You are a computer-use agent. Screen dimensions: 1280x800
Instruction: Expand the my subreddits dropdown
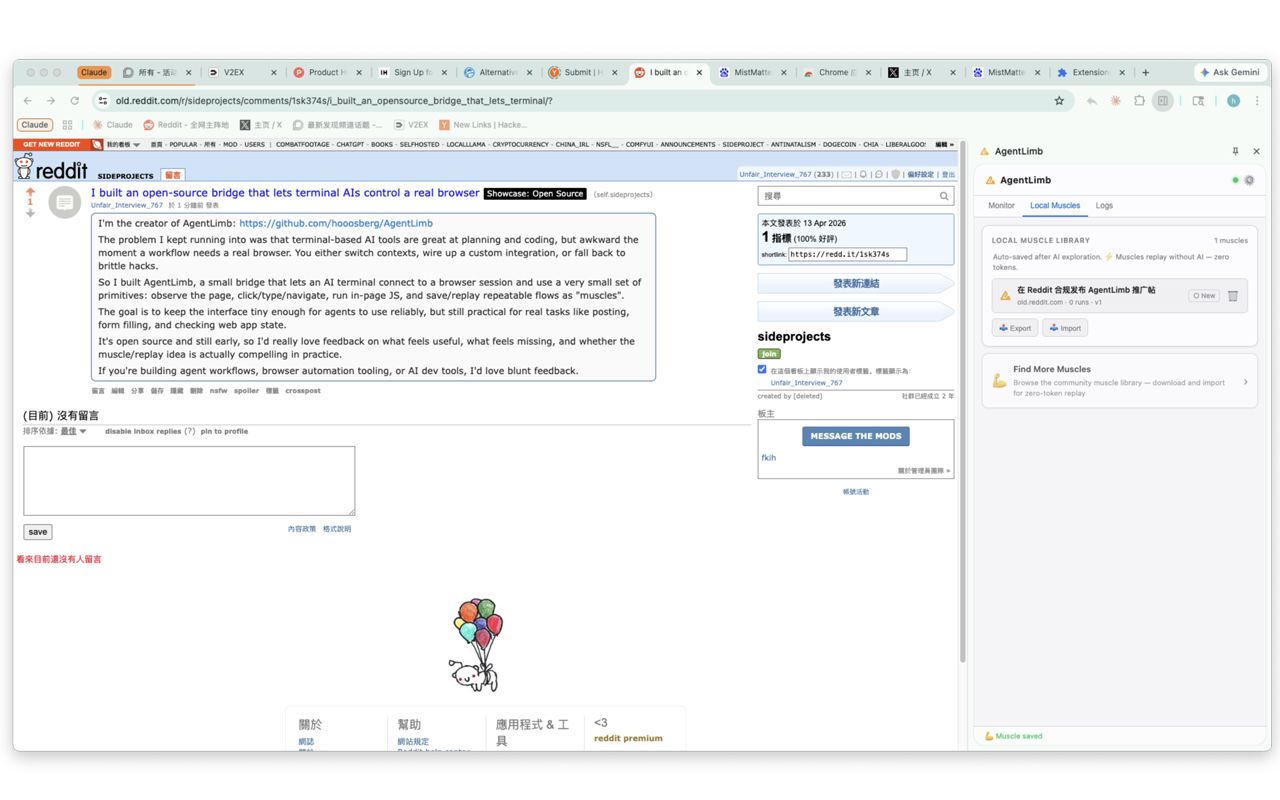(x=123, y=145)
